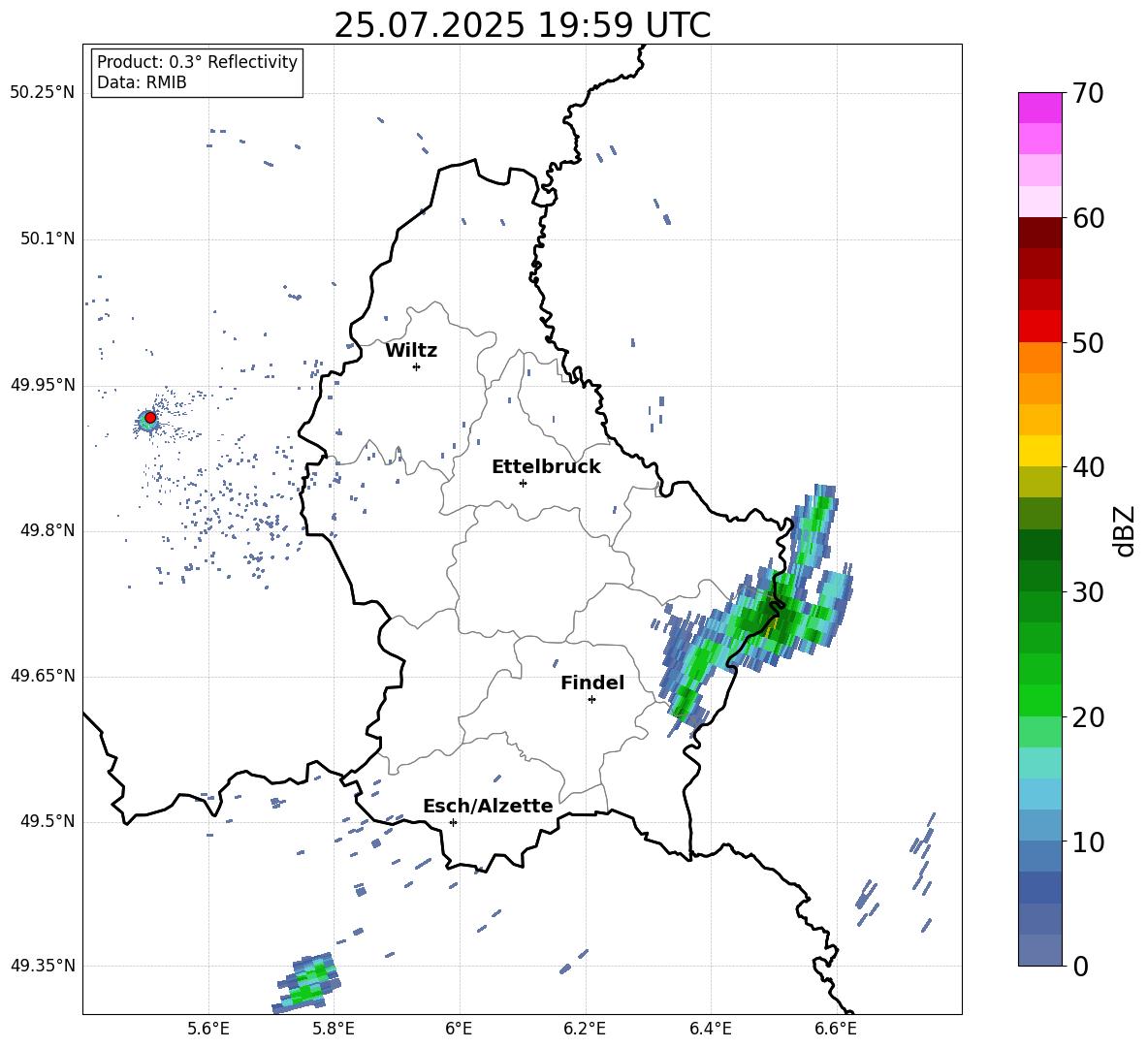Click the Ettelbruck station cross marker

click(523, 483)
